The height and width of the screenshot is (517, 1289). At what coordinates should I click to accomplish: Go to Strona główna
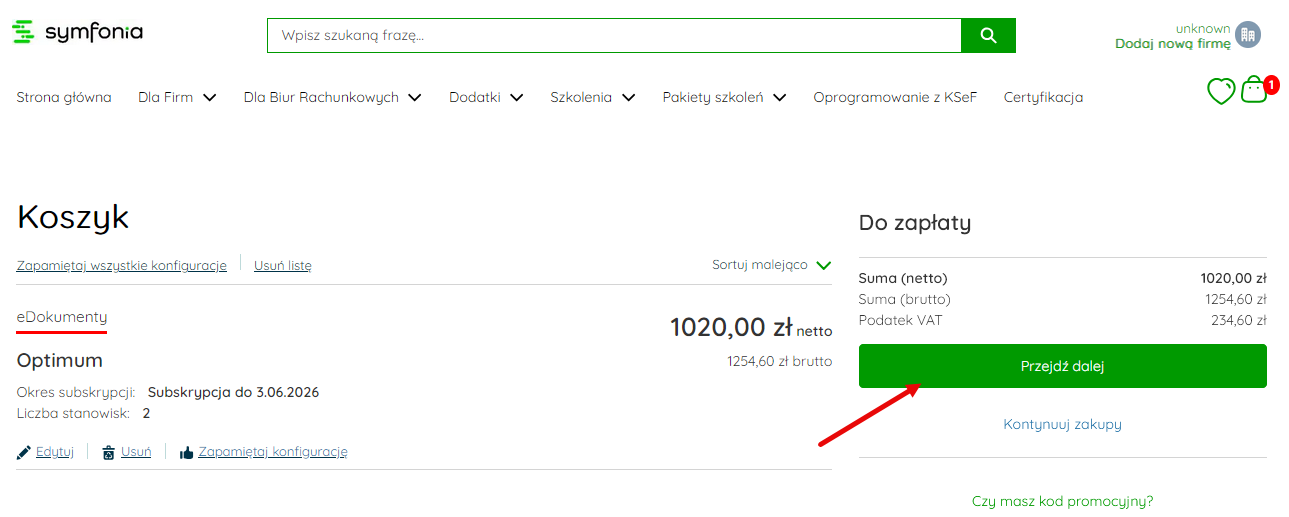64,98
